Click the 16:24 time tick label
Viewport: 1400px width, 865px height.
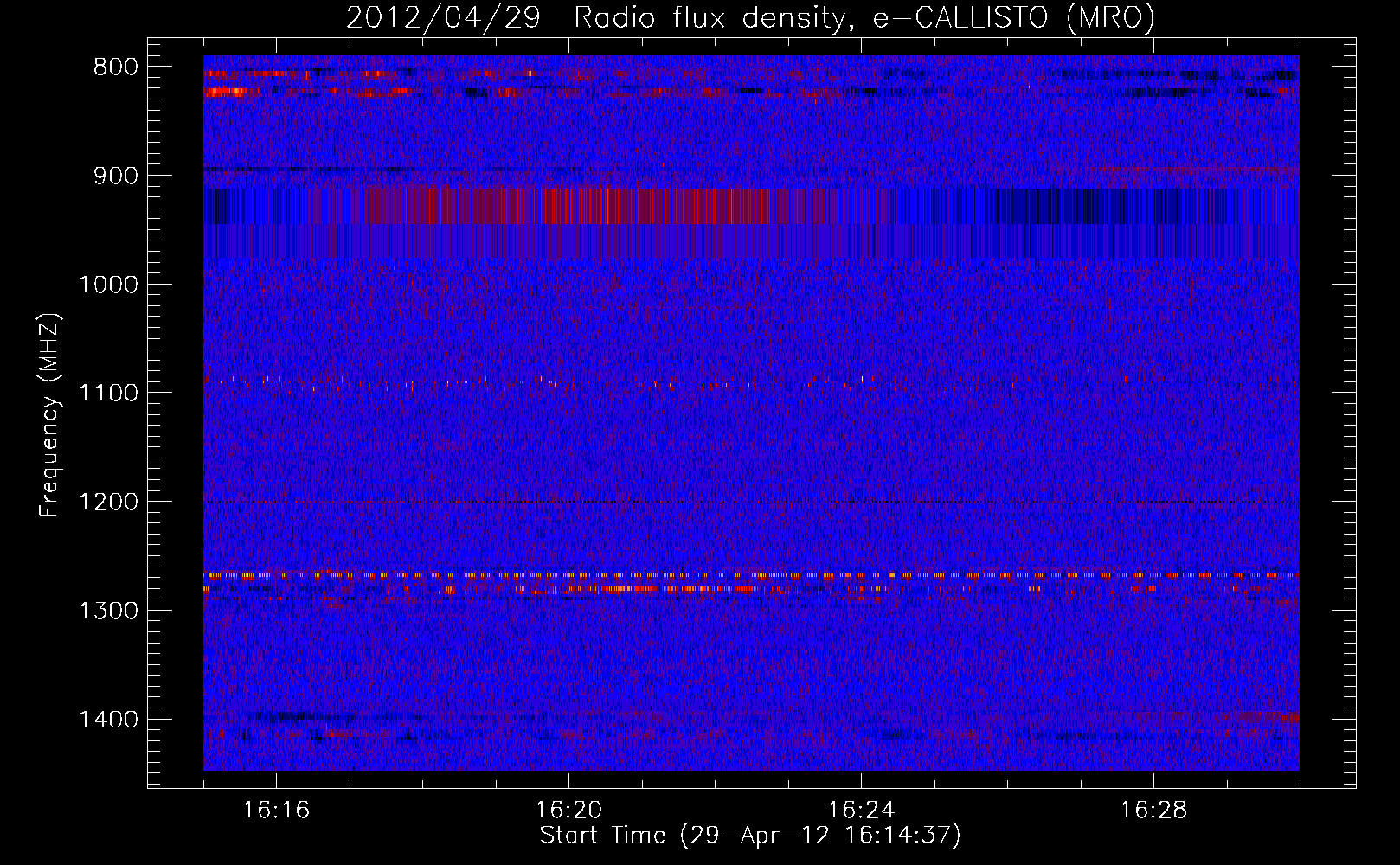click(x=861, y=811)
